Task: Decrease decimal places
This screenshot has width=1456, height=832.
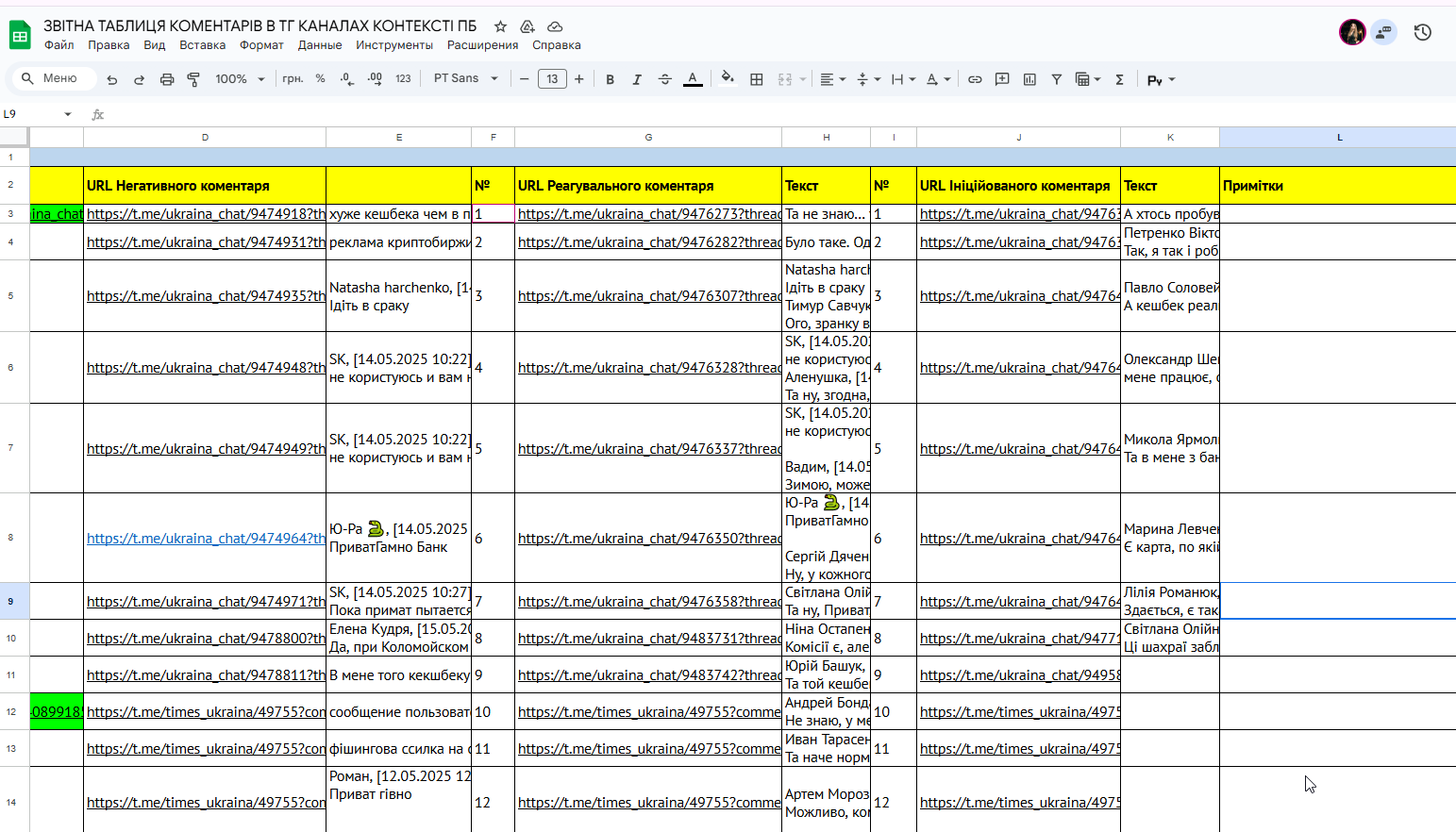Action: point(347,79)
